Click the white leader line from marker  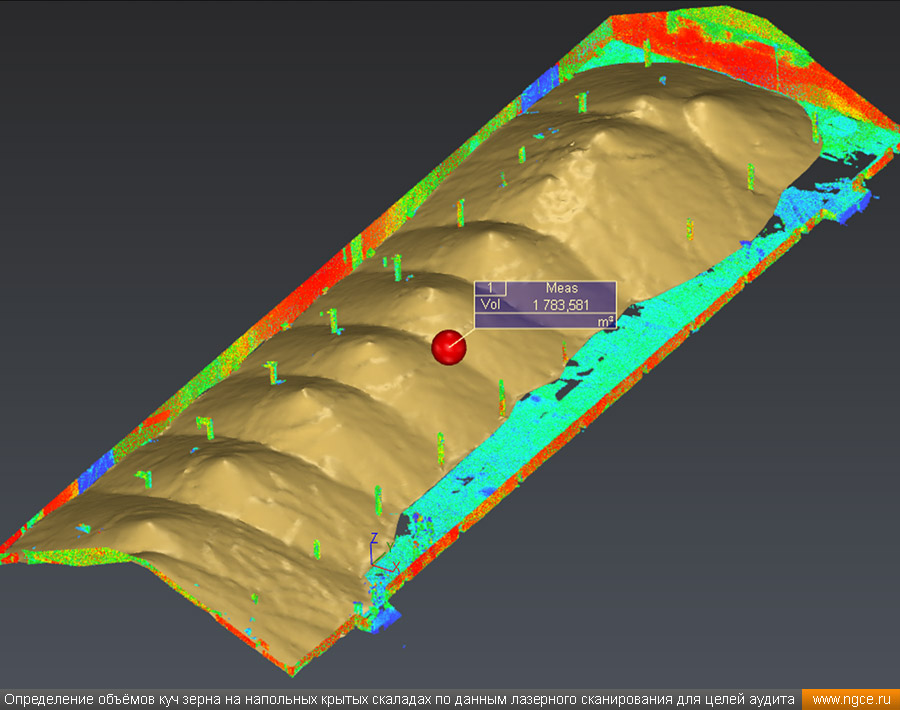point(460,337)
